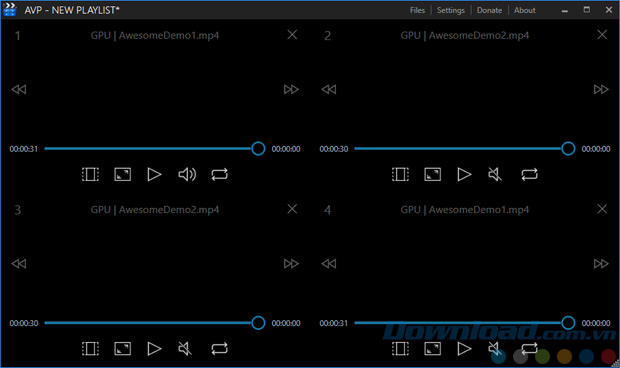
Task: Fast-forward video in player 3
Action: pos(291,264)
